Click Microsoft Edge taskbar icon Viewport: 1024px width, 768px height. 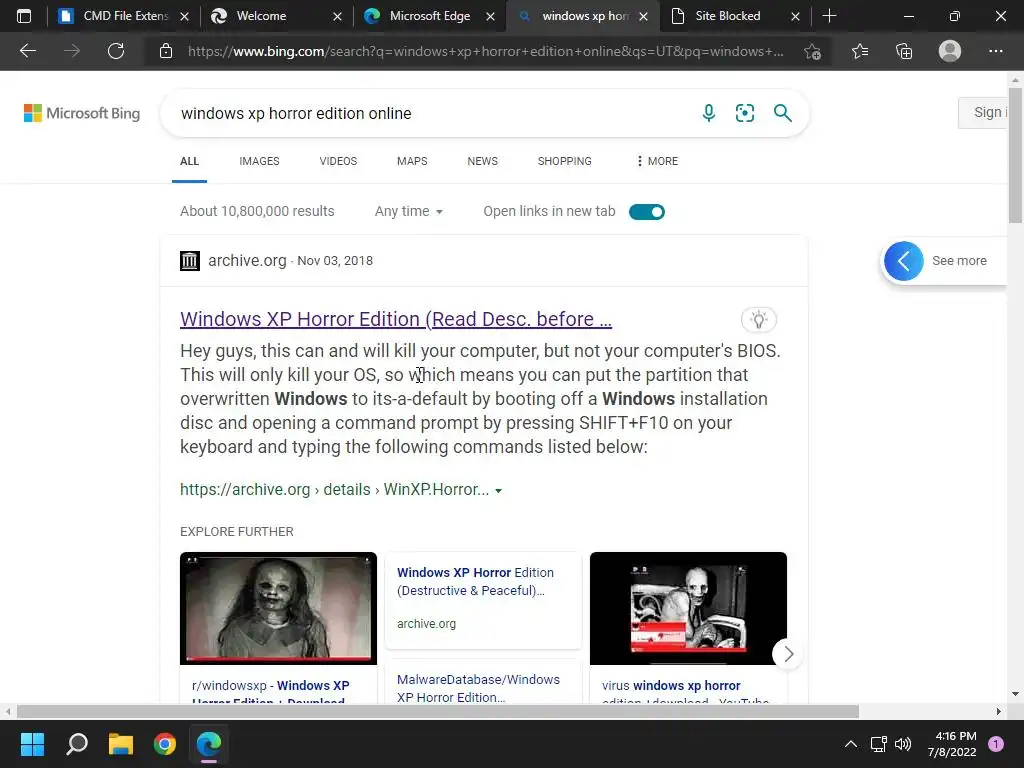pos(209,744)
